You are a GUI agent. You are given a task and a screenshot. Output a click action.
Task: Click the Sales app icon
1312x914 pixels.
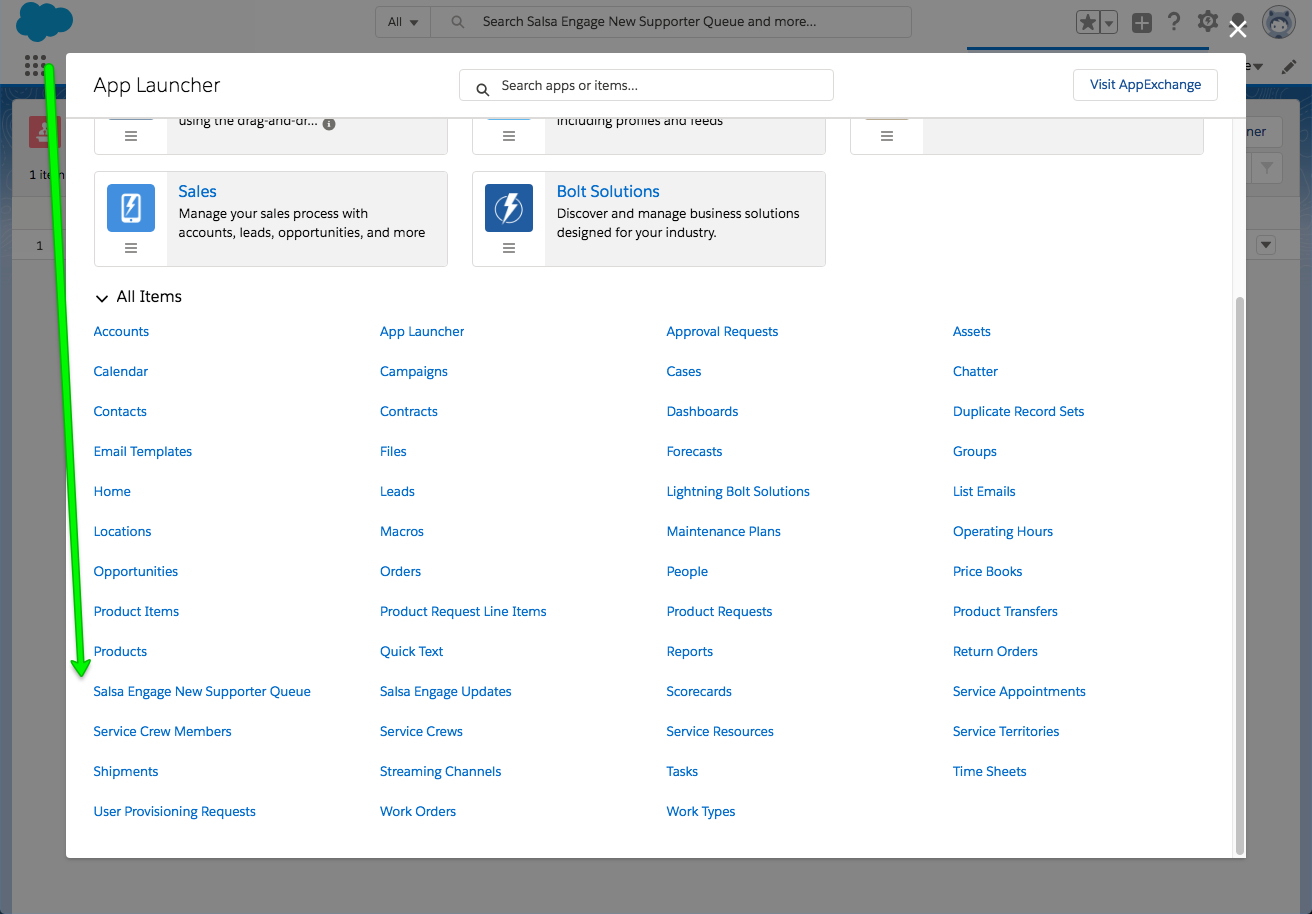point(131,208)
